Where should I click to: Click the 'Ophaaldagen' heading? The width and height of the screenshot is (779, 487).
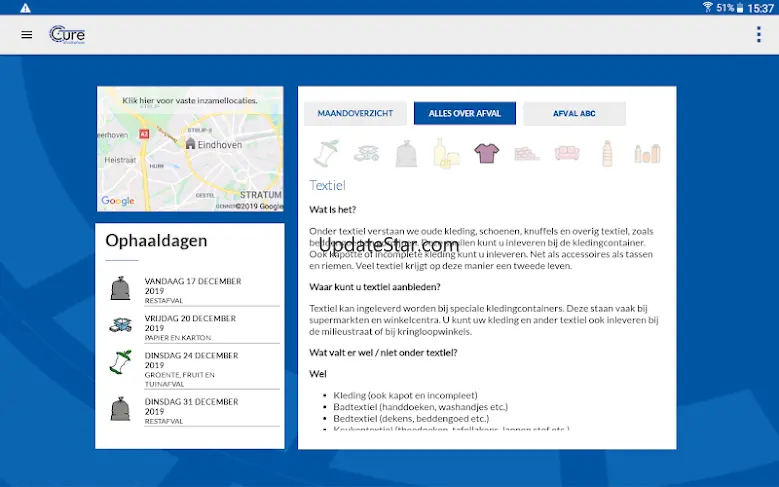156,241
